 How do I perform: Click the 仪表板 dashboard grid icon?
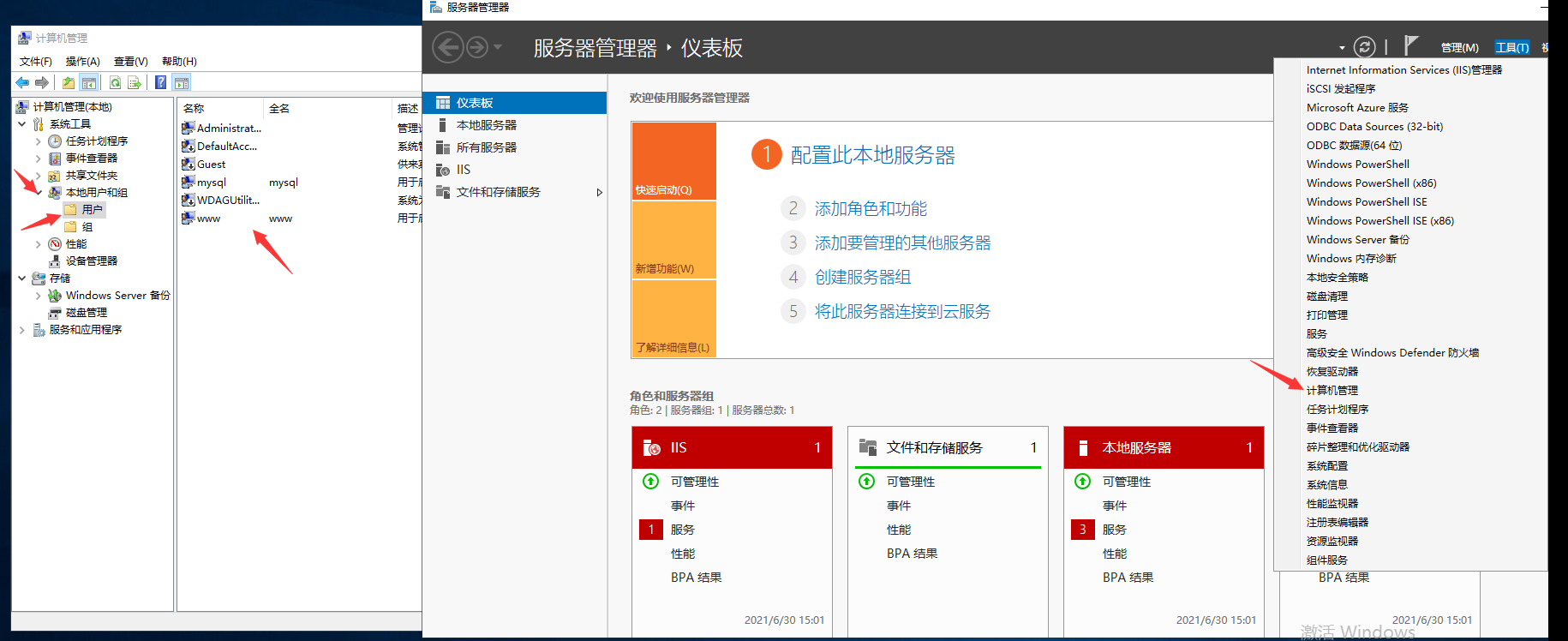pos(443,103)
